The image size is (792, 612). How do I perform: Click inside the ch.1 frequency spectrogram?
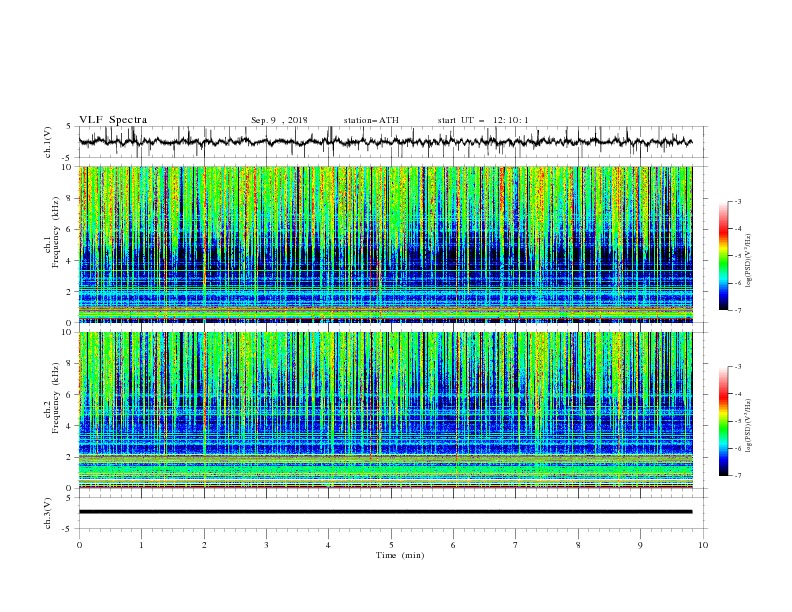point(386,244)
